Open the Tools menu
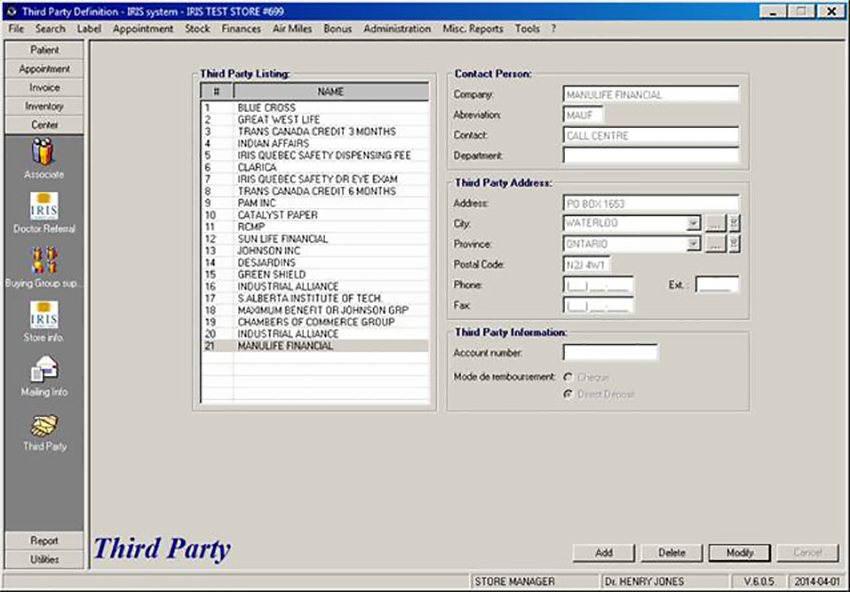 pyautogui.click(x=527, y=29)
